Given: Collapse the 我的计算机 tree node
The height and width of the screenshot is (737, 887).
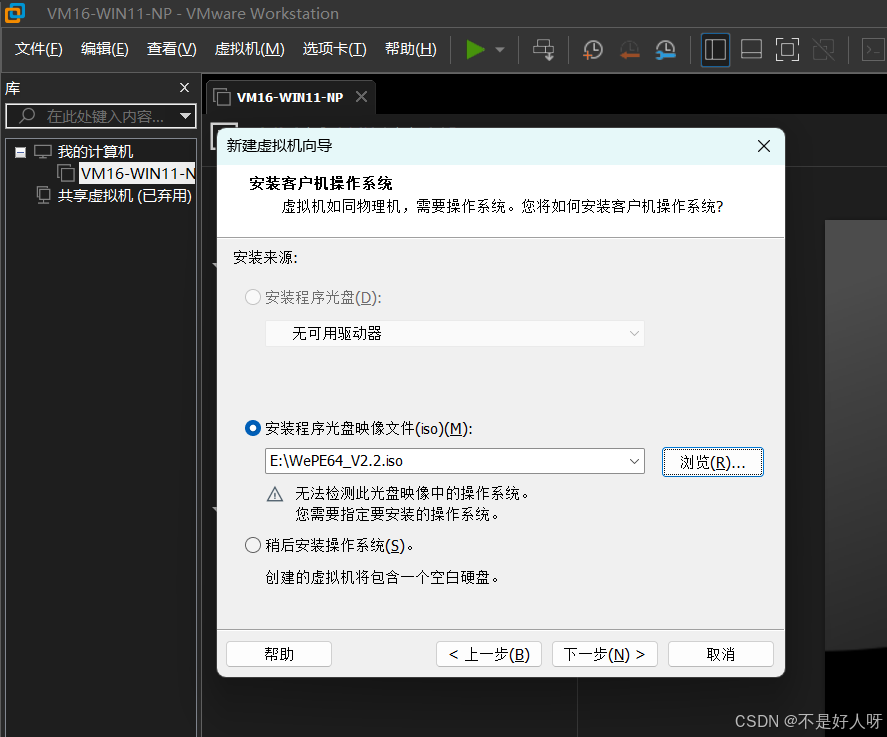Looking at the screenshot, I should [20, 152].
